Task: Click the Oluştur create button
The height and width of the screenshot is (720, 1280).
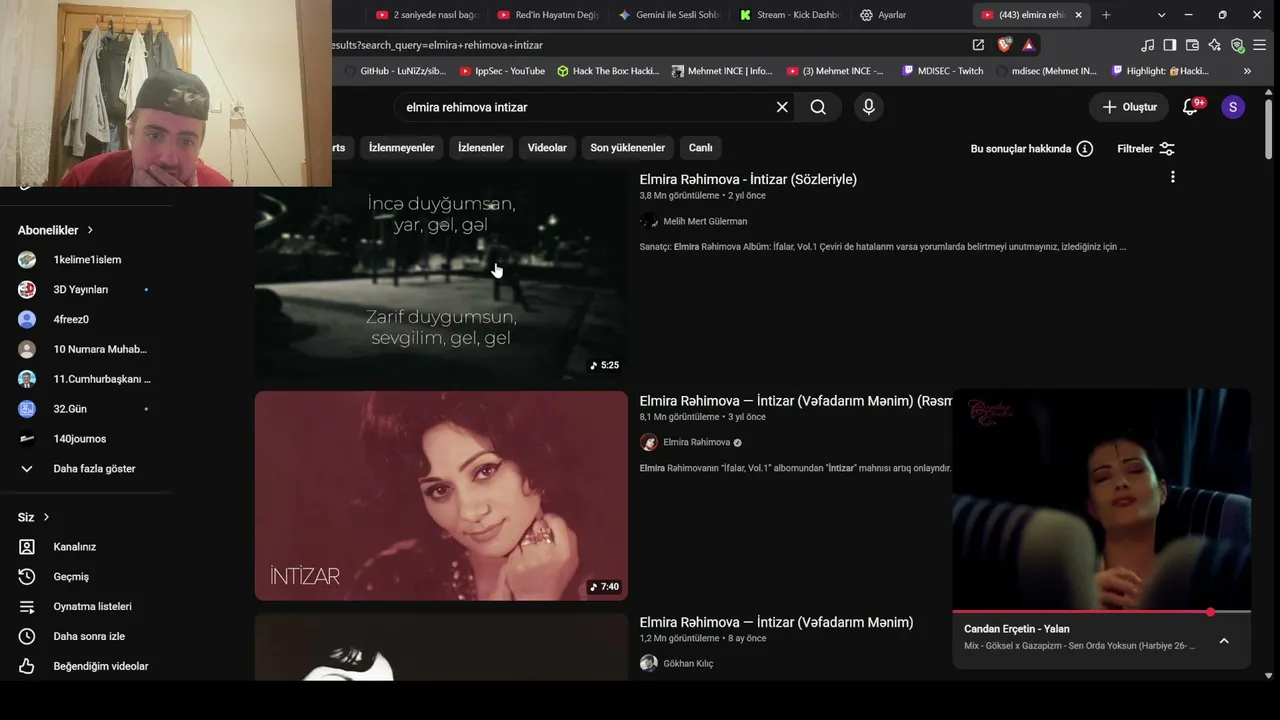Action: (x=1129, y=107)
